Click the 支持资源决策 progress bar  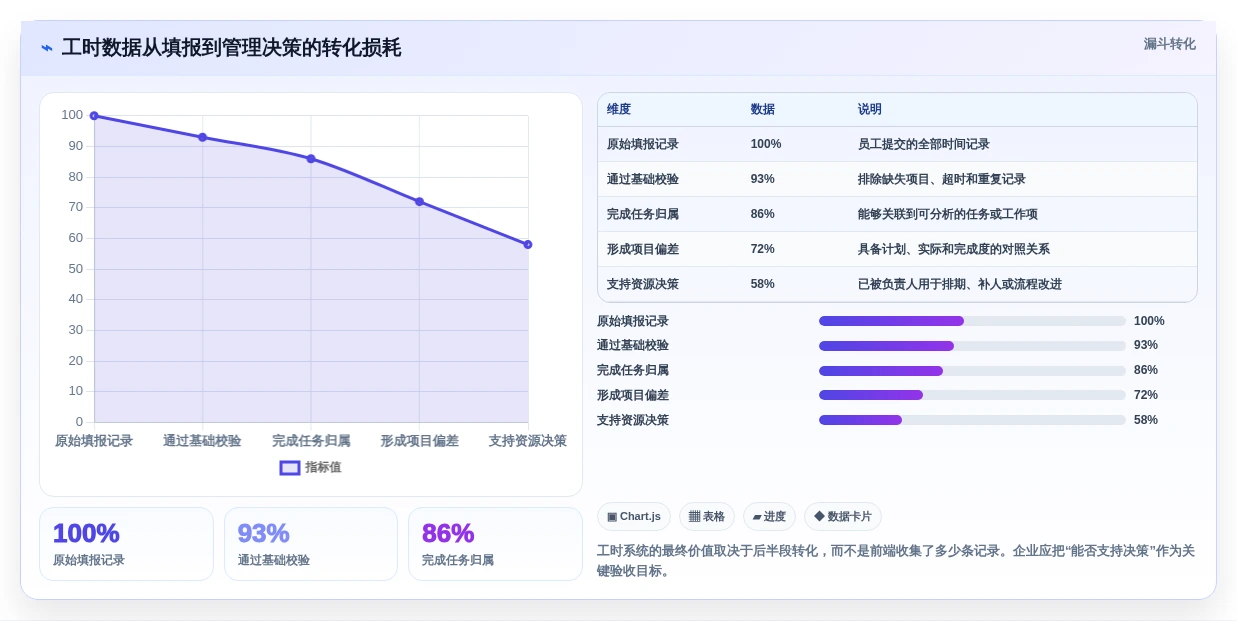pos(972,420)
